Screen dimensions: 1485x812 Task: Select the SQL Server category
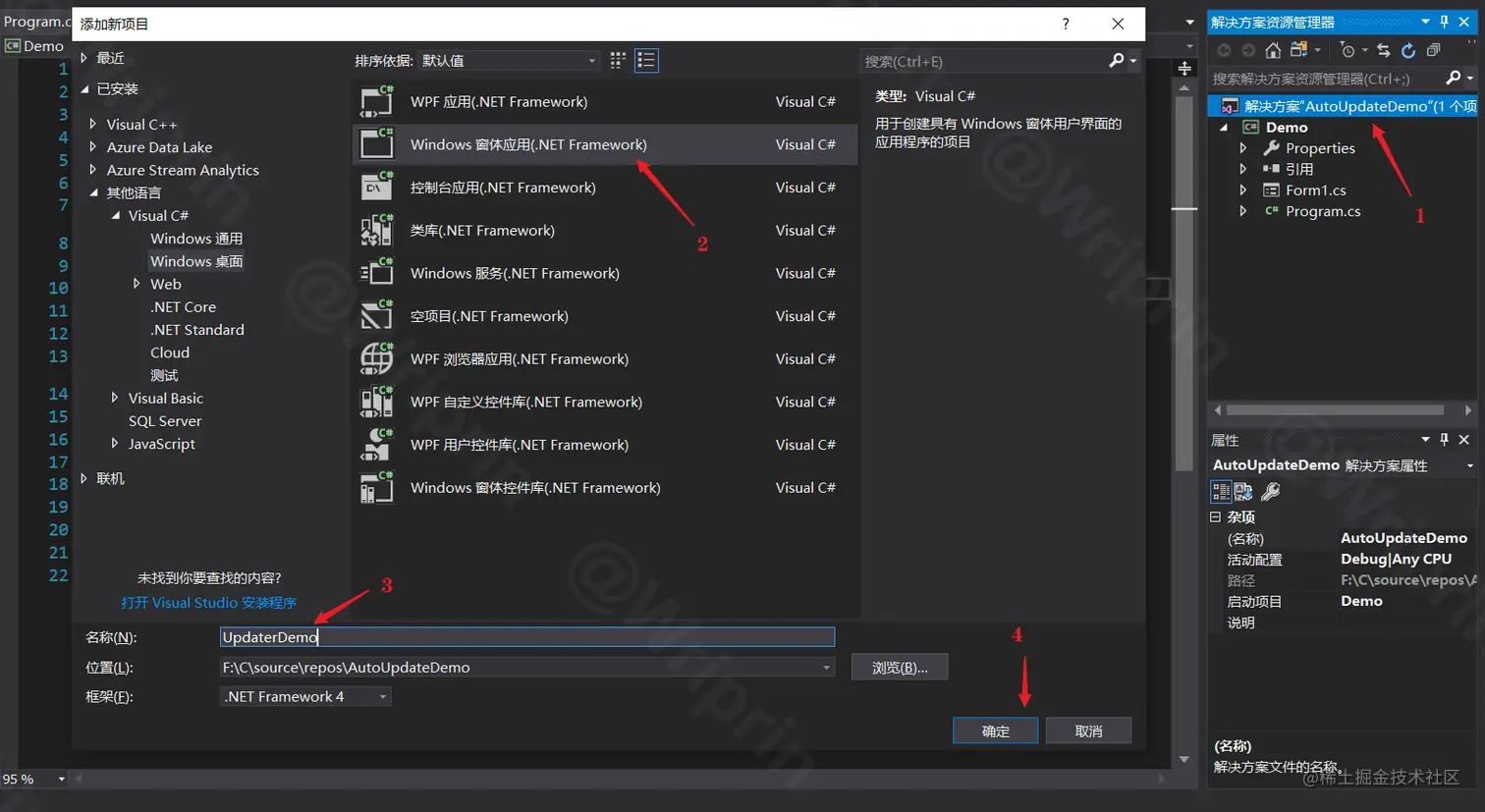pyautogui.click(x=165, y=420)
